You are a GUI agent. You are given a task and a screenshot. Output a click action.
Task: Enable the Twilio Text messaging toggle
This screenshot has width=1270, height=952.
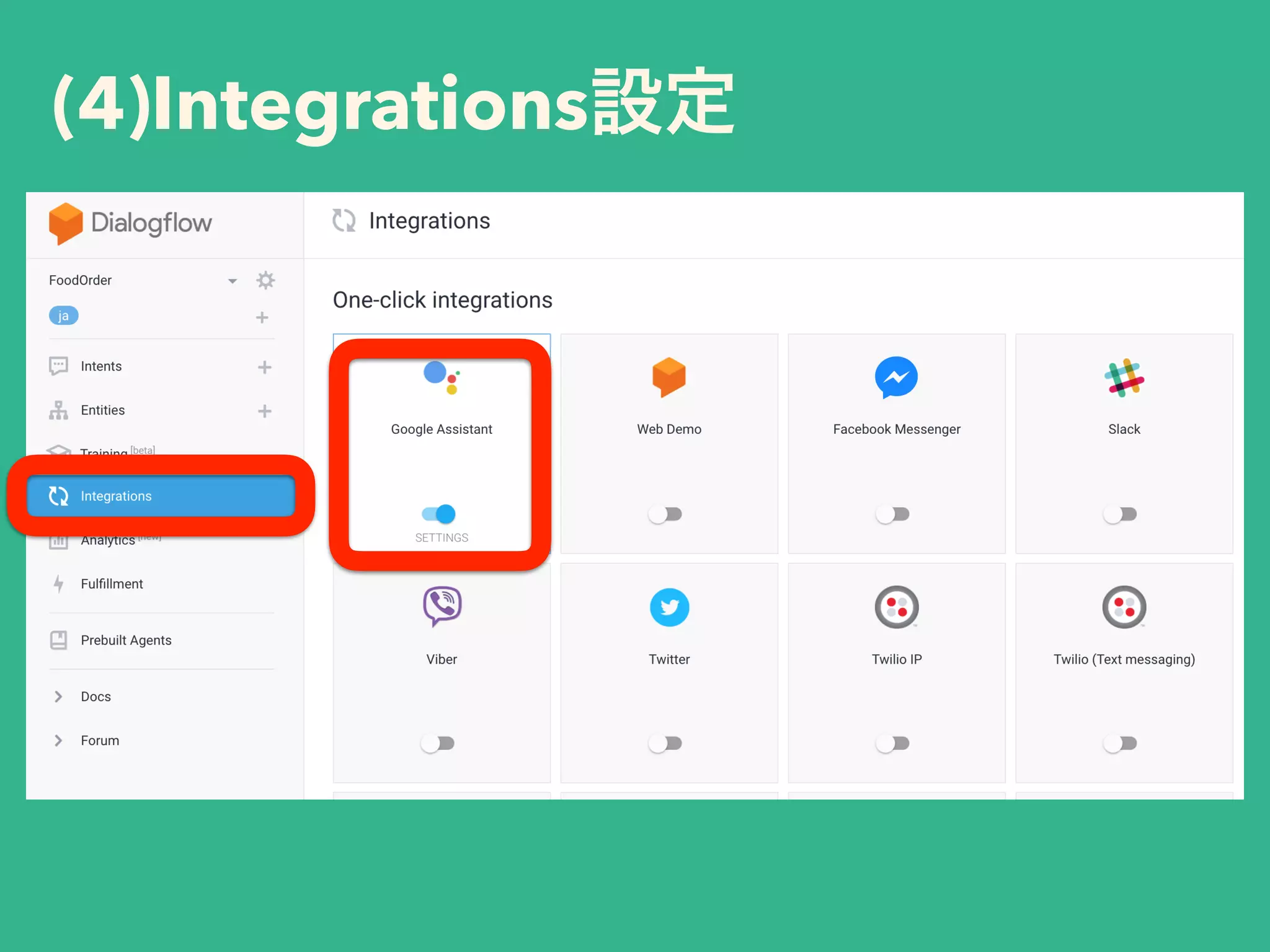click(x=1121, y=743)
